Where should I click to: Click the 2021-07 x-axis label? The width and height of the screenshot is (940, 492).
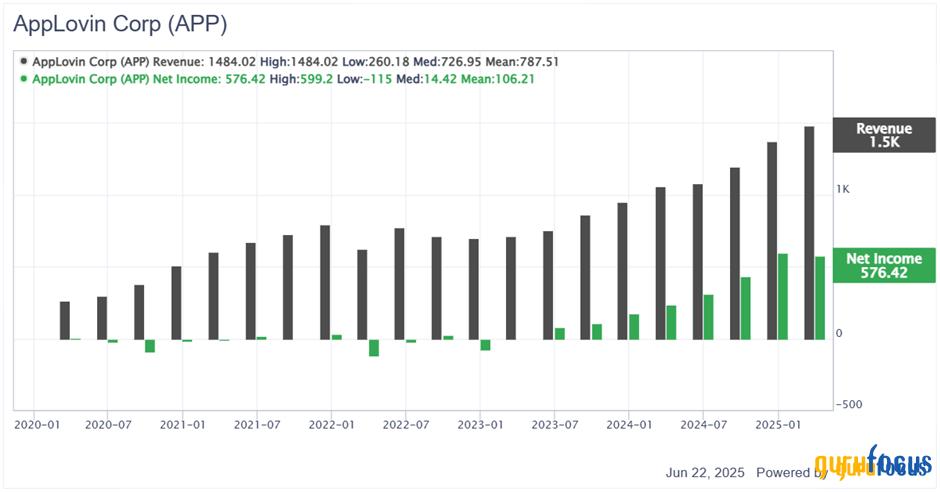click(x=257, y=425)
